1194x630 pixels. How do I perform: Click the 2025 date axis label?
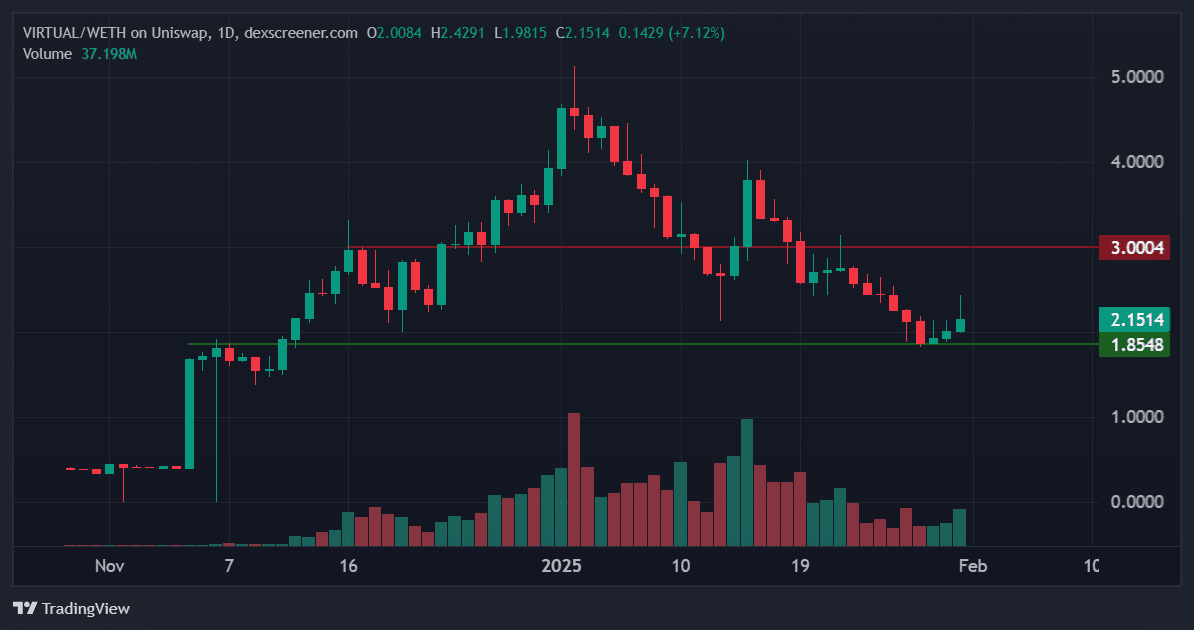click(561, 566)
